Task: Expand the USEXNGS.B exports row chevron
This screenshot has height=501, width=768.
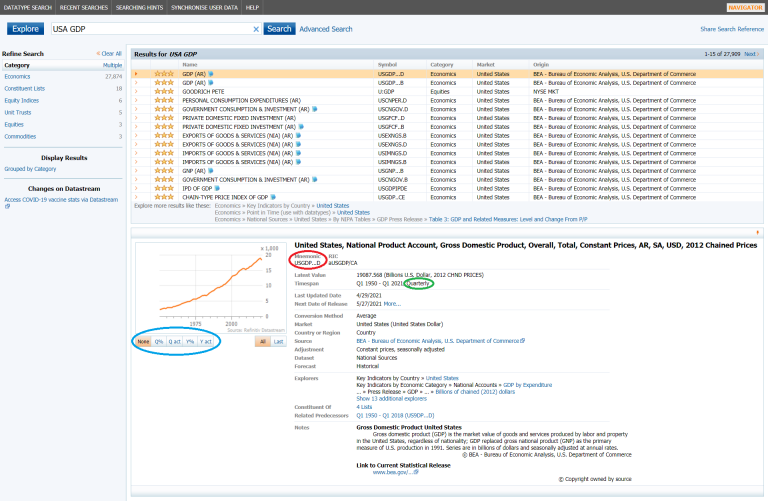Action: point(136,136)
